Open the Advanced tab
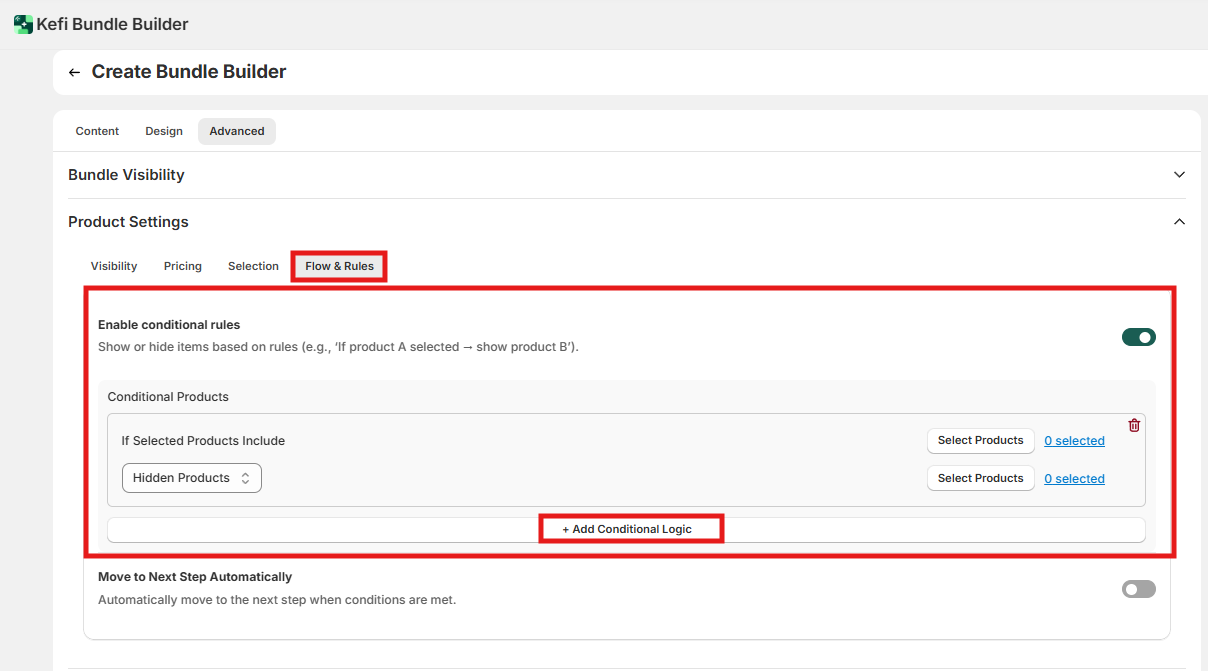This screenshot has height=671, width=1208. click(237, 131)
